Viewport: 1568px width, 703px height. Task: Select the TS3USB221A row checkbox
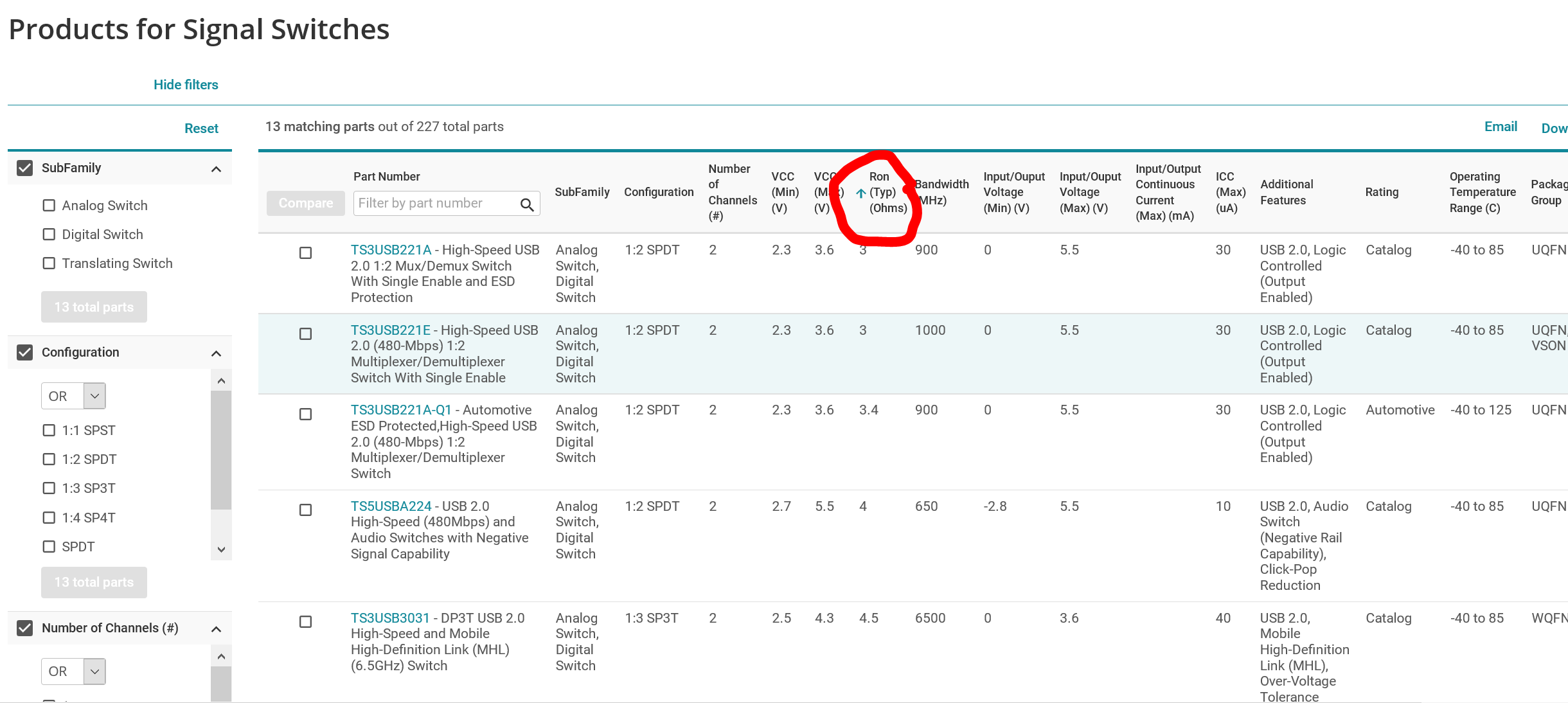306,253
